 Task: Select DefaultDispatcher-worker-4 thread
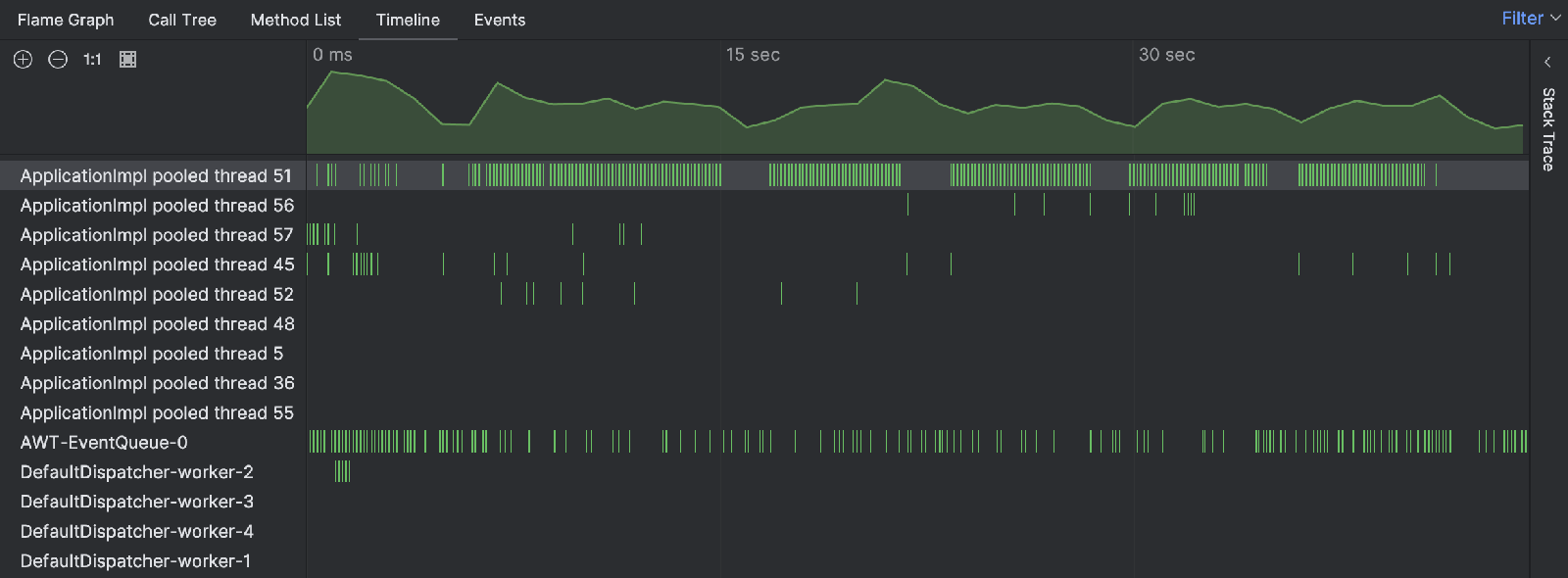click(x=764, y=531)
